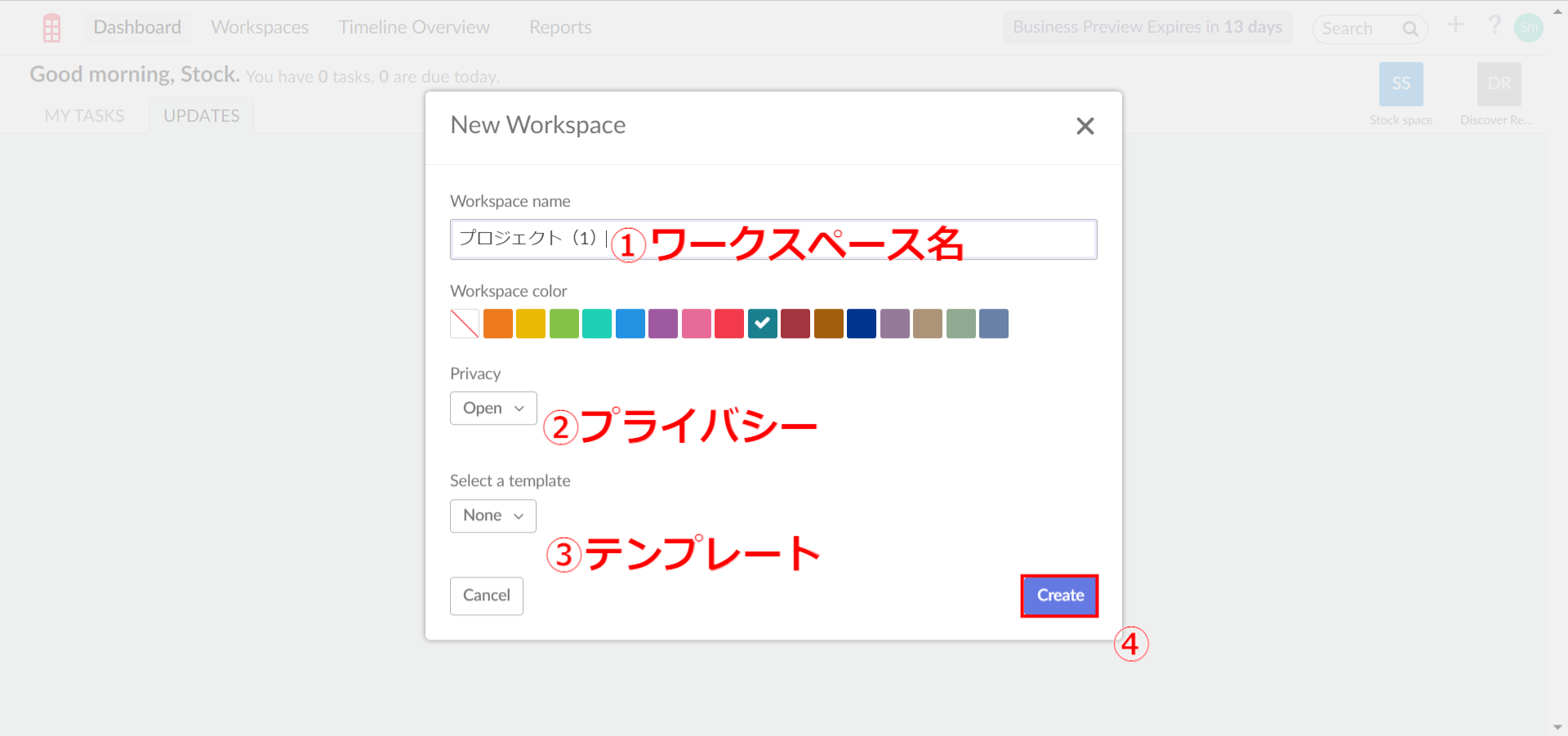Go to the Dashboard menu item

click(x=137, y=27)
